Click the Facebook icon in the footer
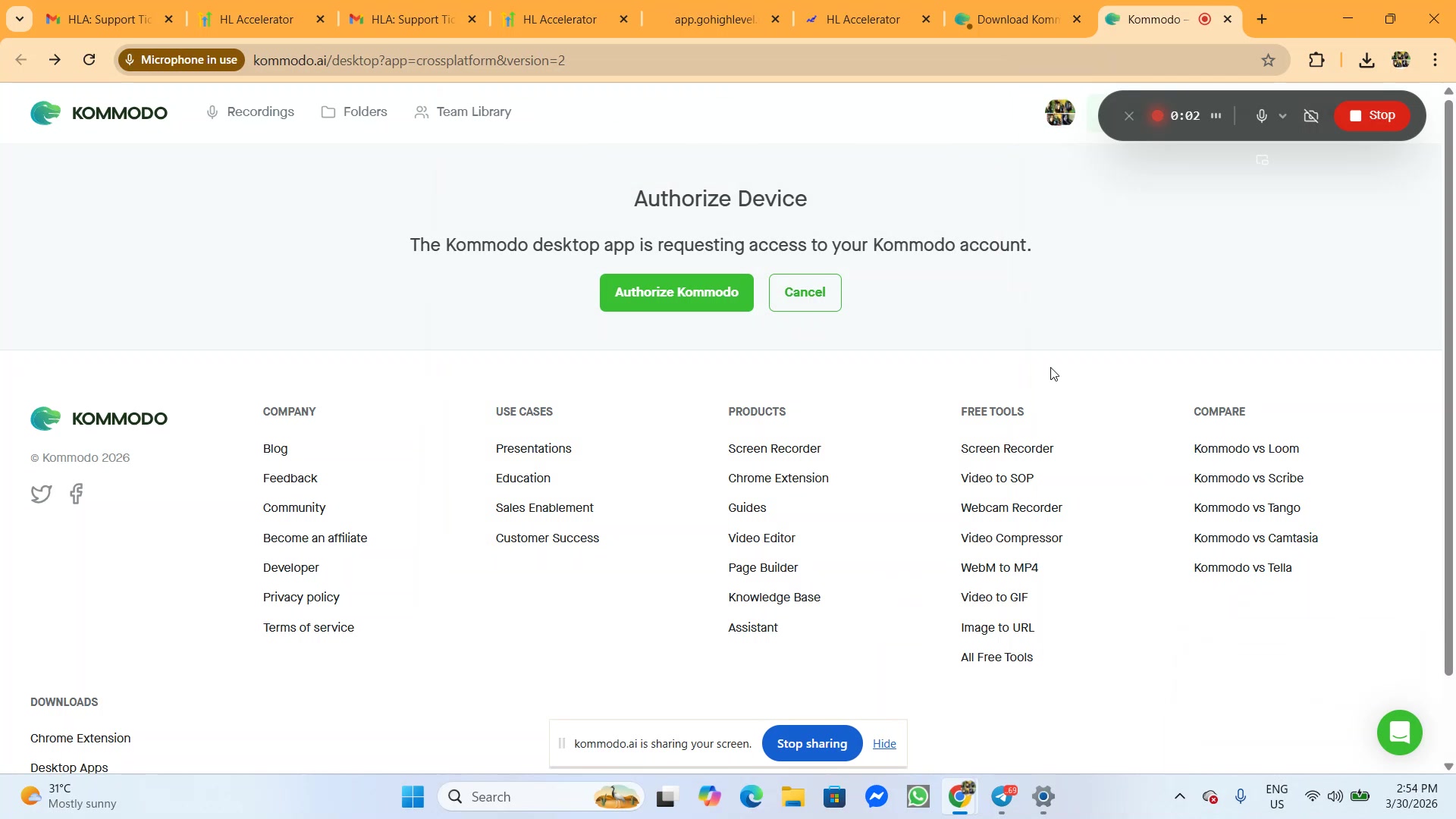 tap(77, 494)
